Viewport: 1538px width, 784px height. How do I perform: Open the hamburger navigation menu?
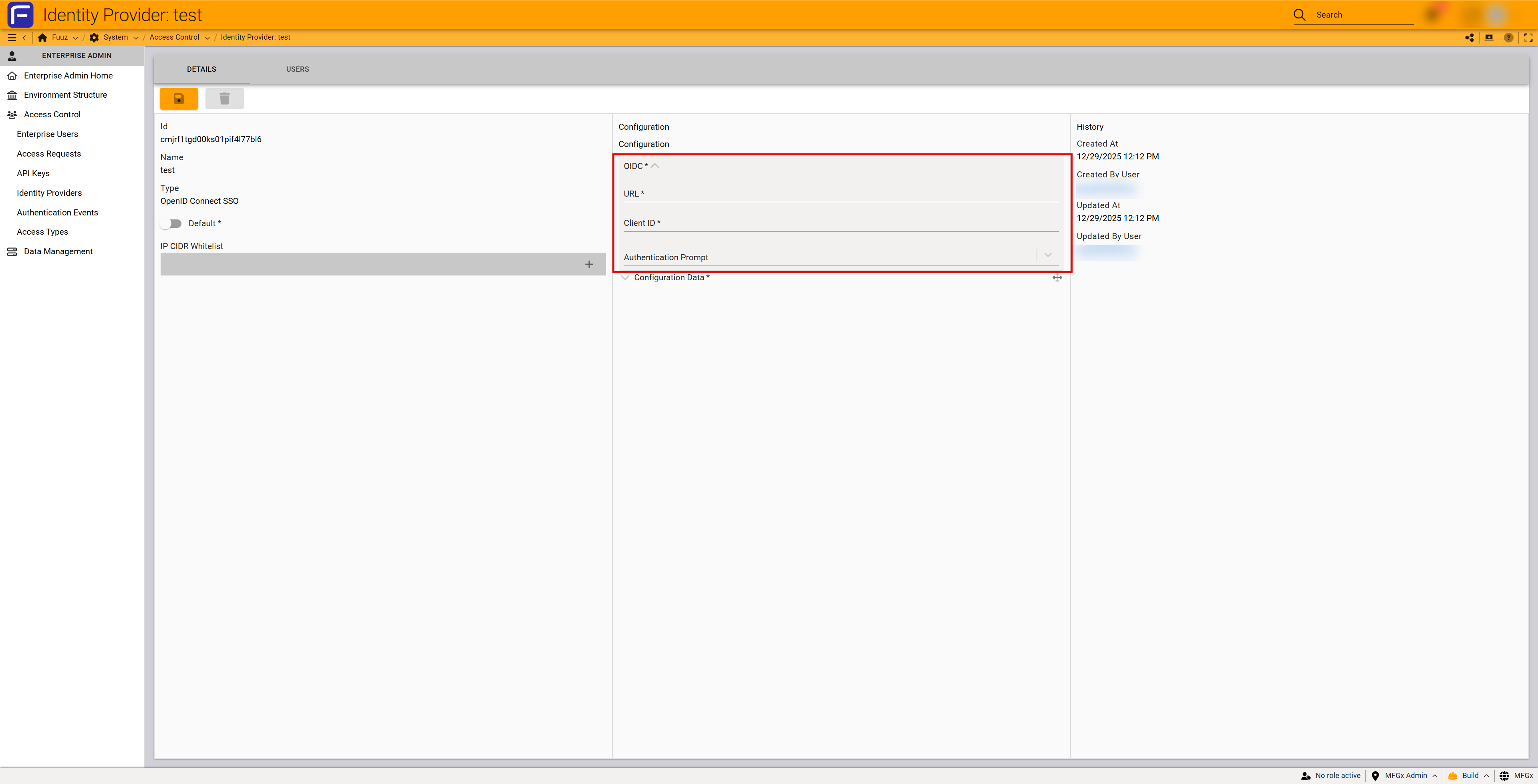(x=11, y=37)
